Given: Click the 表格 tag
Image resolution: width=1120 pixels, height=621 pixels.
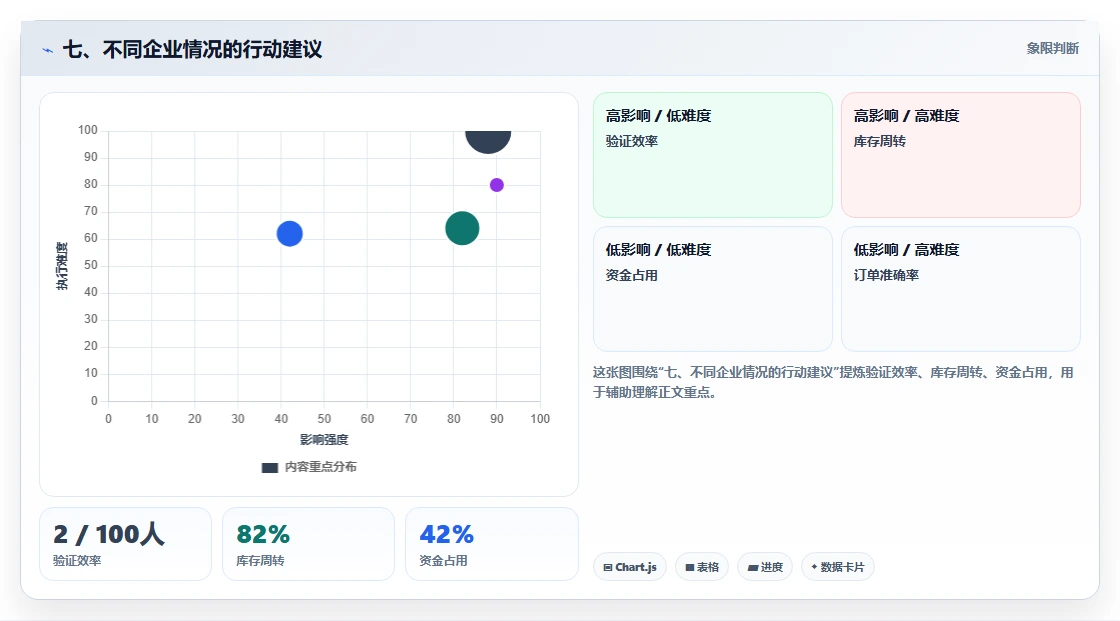Looking at the screenshot, I should click(x=701, y=567).
